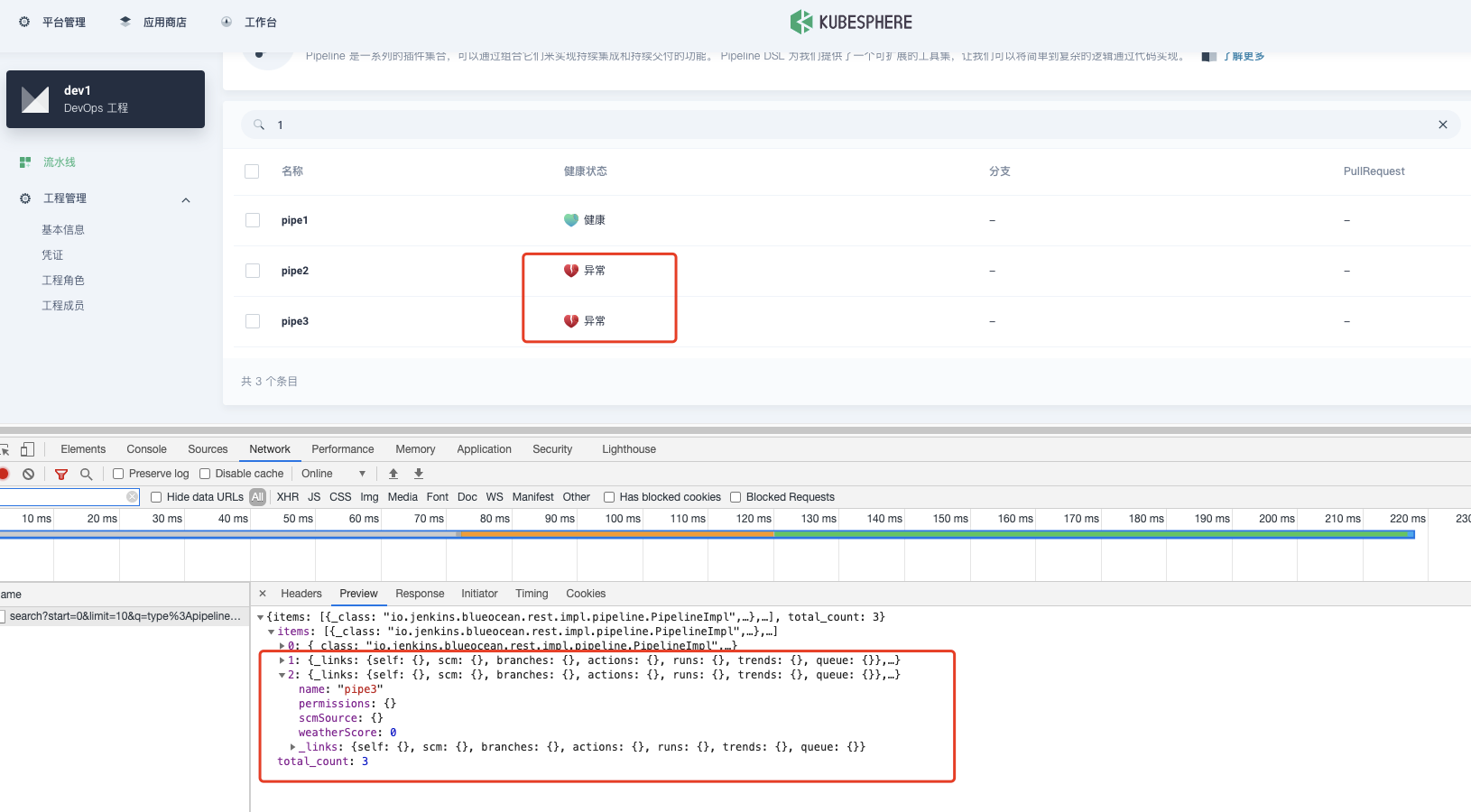Open the network filter funnel icon

click(x=61, y=473)
